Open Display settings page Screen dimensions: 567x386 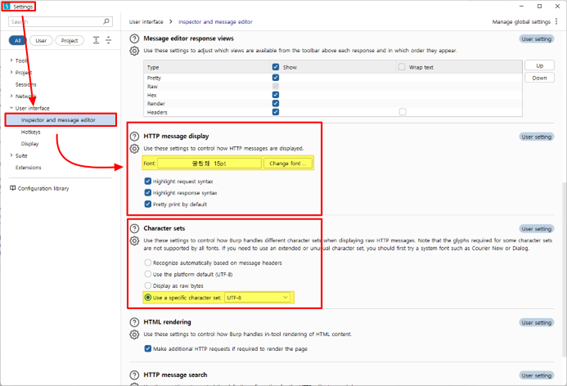(30, 144)
